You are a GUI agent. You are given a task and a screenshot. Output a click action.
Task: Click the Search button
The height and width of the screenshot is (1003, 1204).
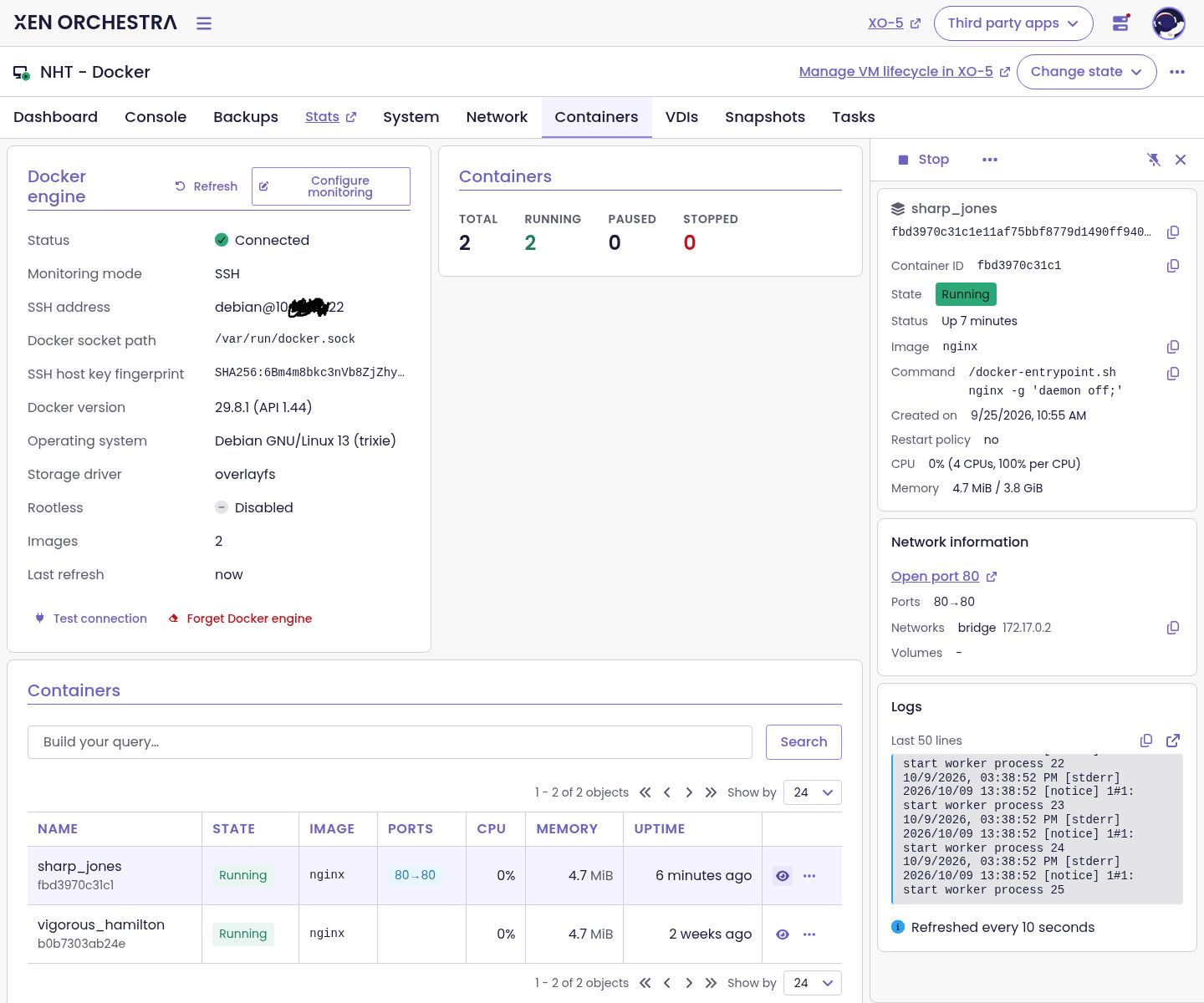coord(804,742)
